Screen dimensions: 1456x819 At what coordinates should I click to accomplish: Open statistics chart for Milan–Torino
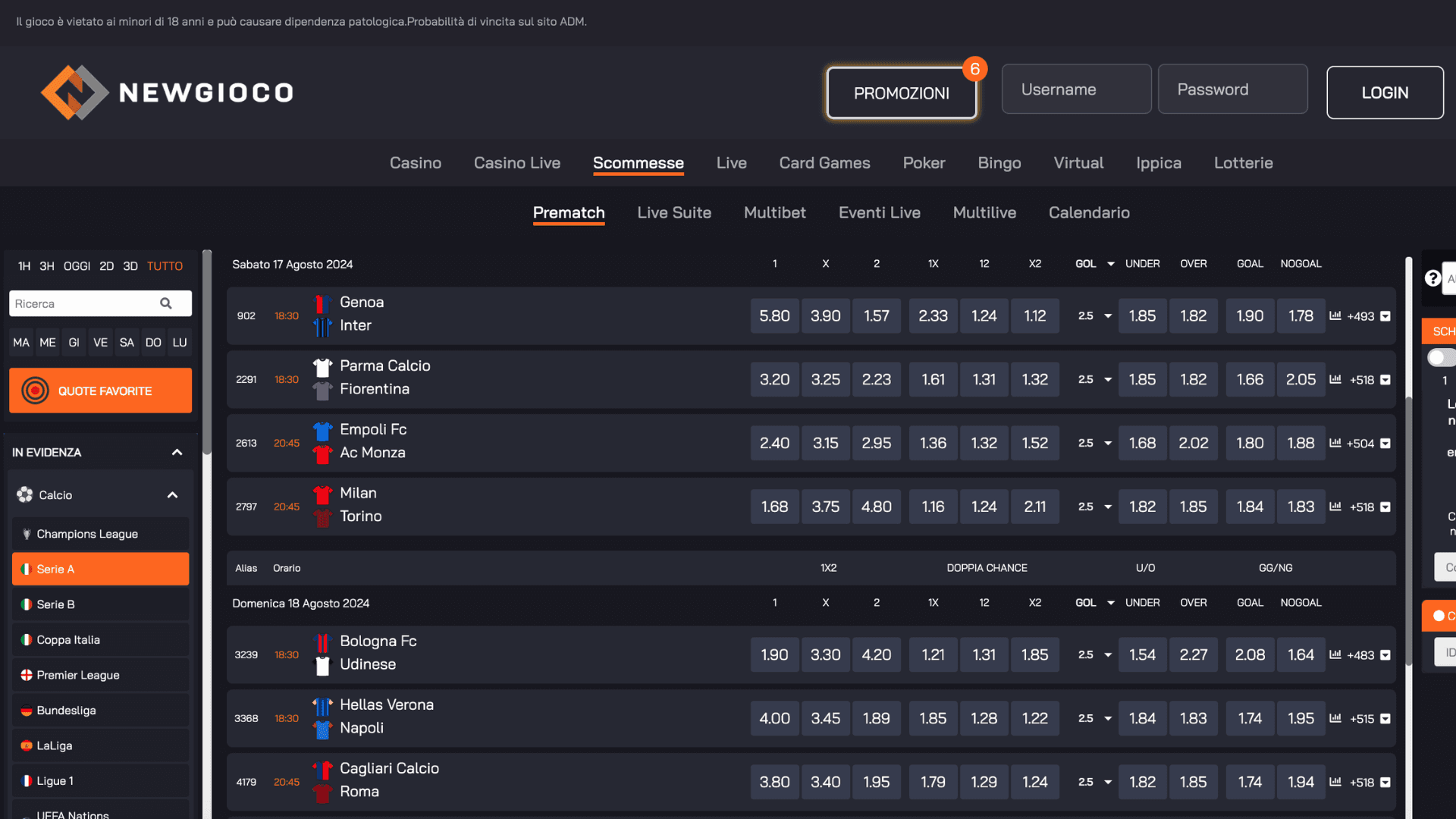click(x=1335, y=507)
